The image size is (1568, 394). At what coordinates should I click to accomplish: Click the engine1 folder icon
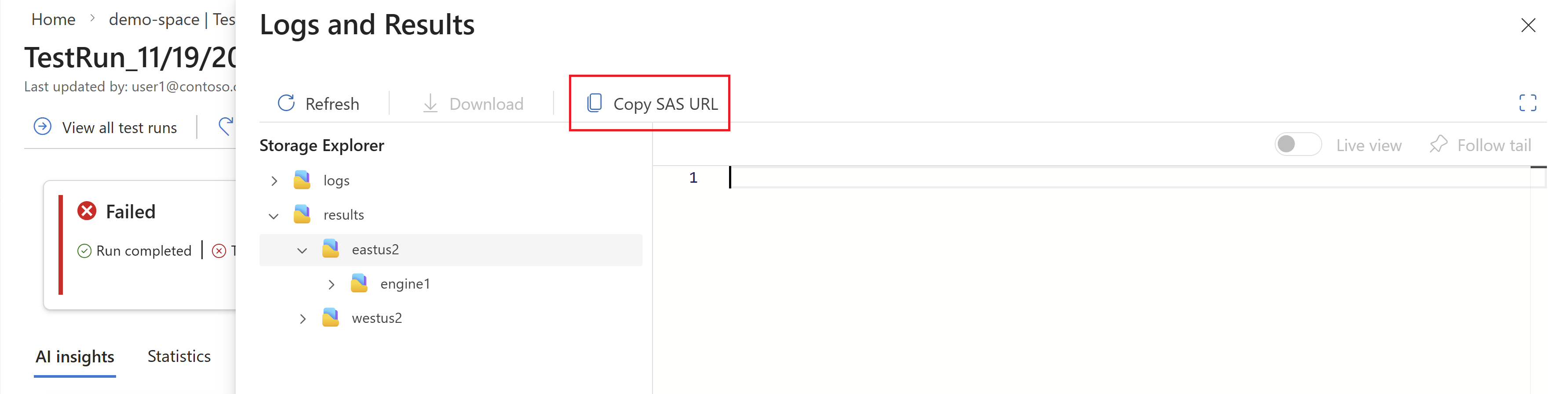359,283
